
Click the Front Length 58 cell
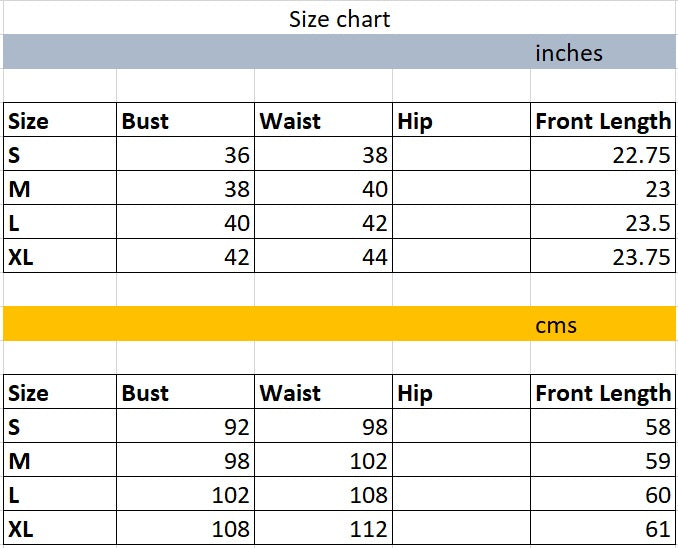tap(602, 427)
